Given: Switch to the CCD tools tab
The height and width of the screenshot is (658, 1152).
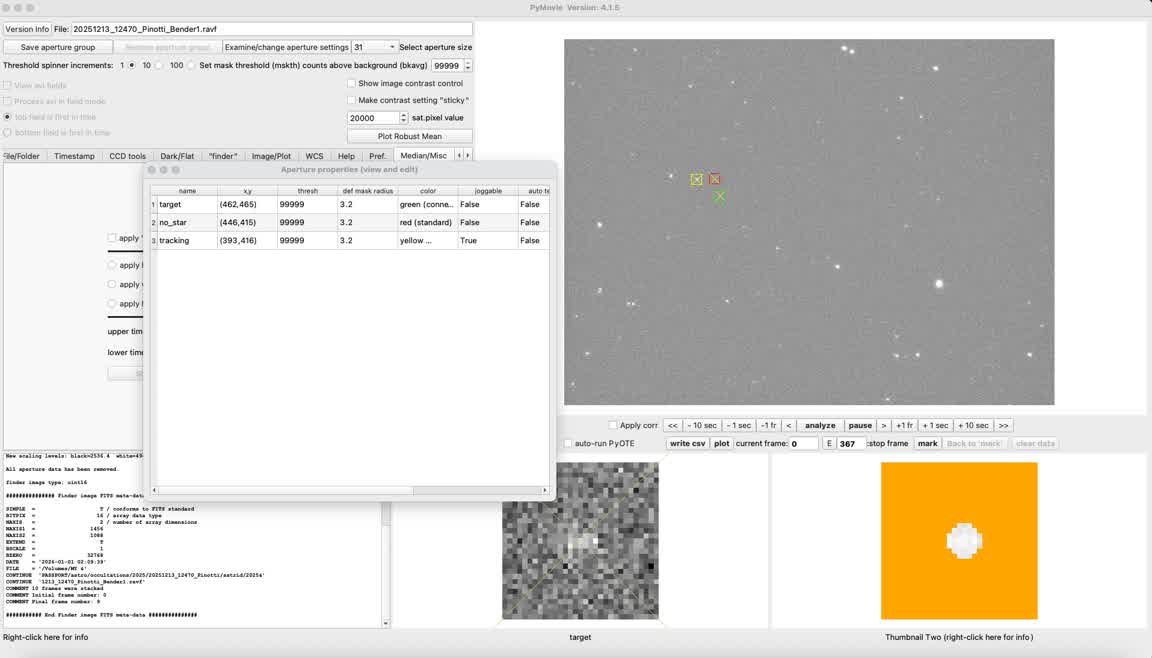Looking at the screenshot, I should (127, 156).
